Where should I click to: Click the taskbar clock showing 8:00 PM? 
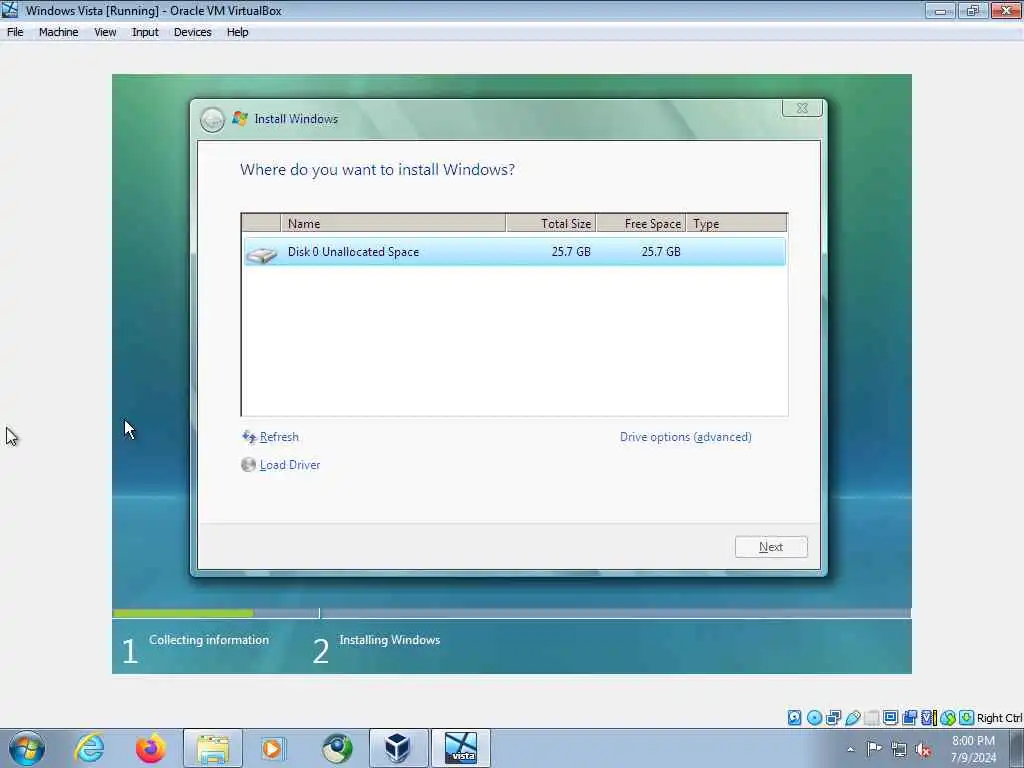click(x=973, y=749)
